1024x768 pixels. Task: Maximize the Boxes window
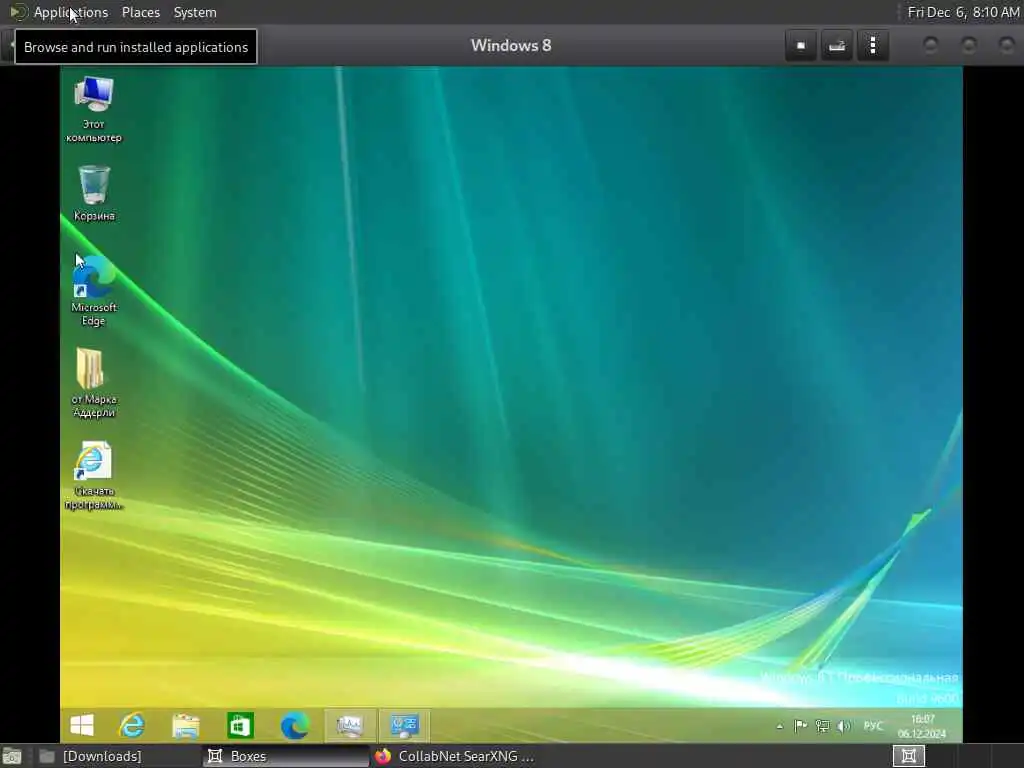[x=968, y=45]
